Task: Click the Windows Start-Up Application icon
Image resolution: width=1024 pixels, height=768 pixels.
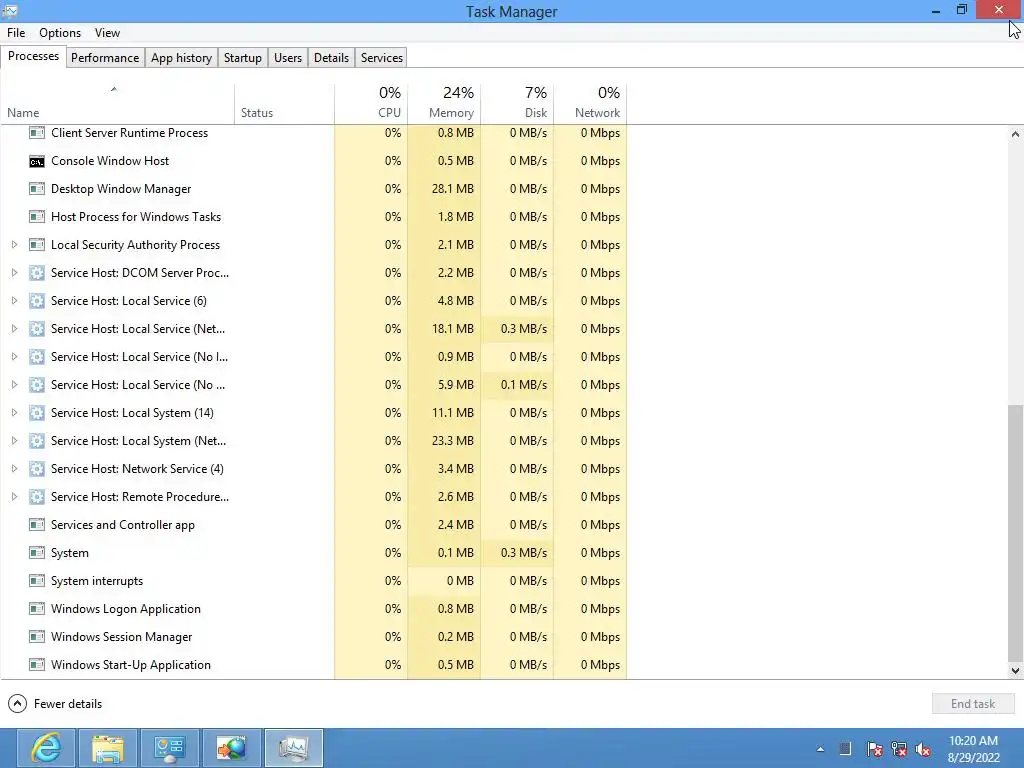Action: 37,665
